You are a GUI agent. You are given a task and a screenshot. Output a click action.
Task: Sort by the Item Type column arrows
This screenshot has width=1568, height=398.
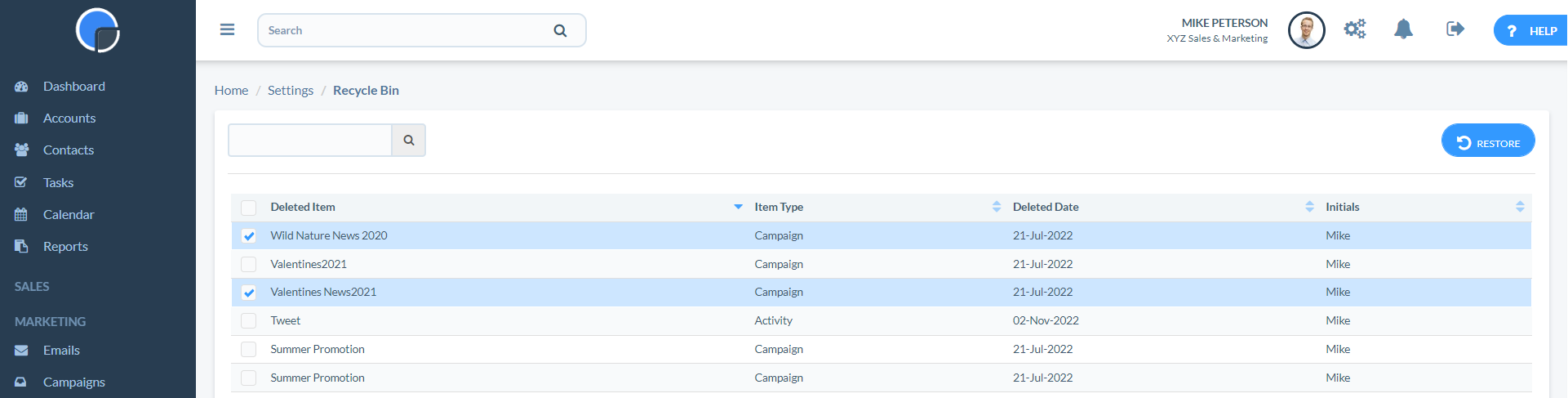997,207
